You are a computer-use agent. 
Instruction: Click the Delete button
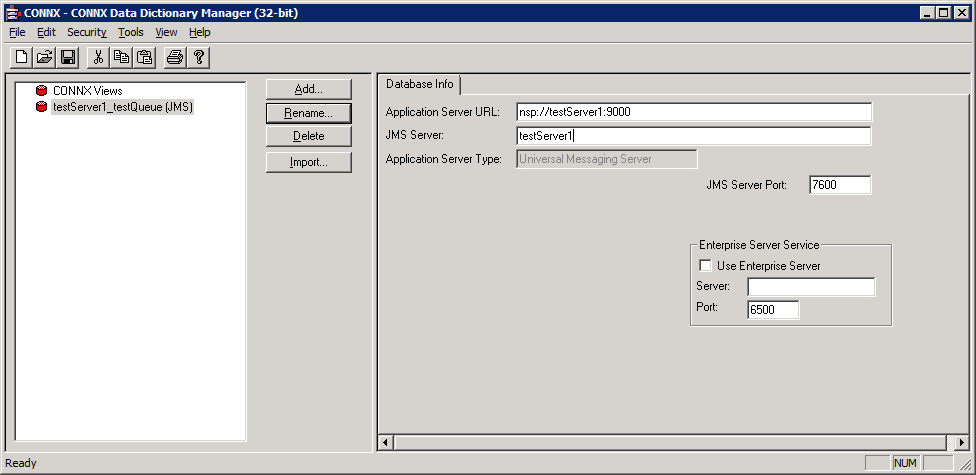tap(309, 136)
